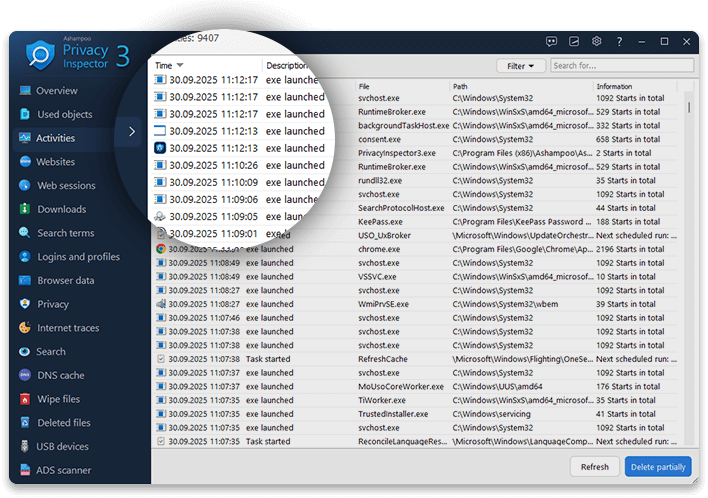Image resolution: width=708 pixels, height=498 pixels.
Task: Open the Downloads section
Action: pyautogui.click(x=61, y=209)
